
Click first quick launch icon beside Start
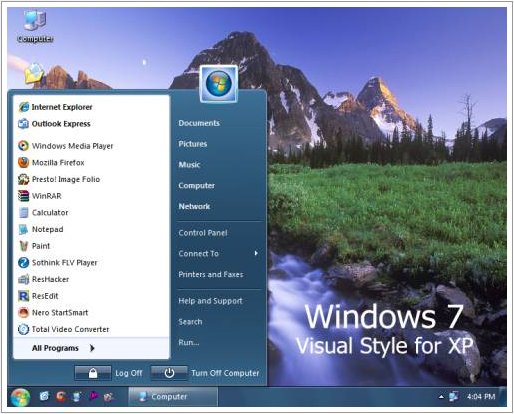pyautogui.click(x=44, y=396)
